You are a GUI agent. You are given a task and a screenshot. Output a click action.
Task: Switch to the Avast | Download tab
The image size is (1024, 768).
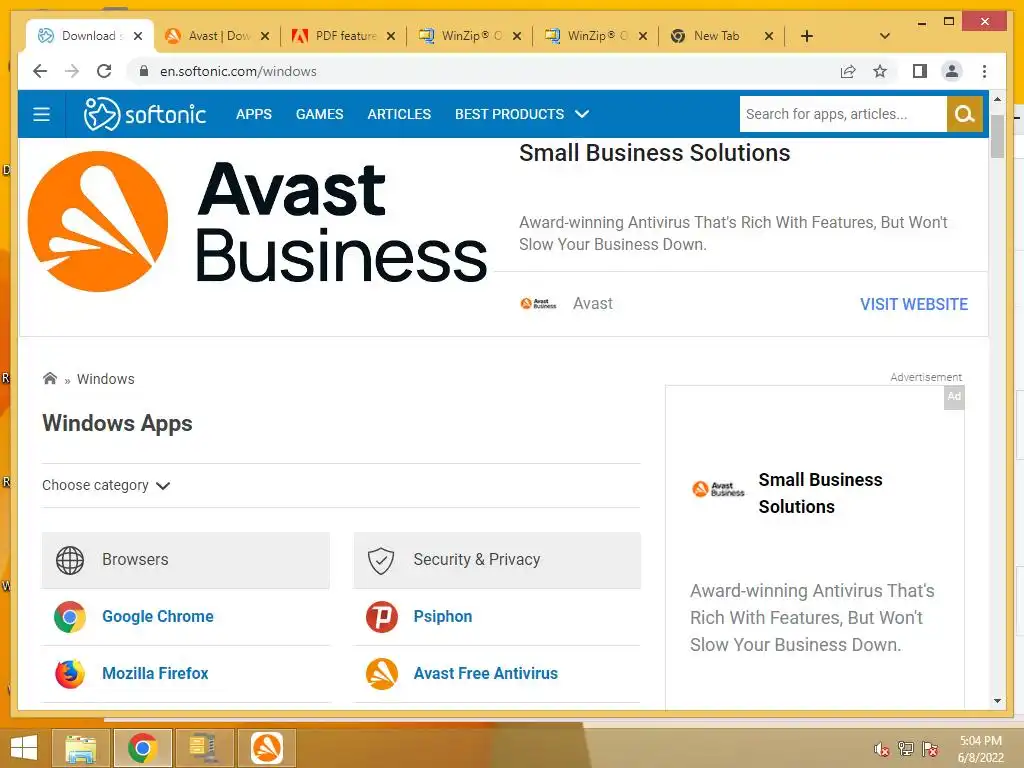[x=216, y=36]
